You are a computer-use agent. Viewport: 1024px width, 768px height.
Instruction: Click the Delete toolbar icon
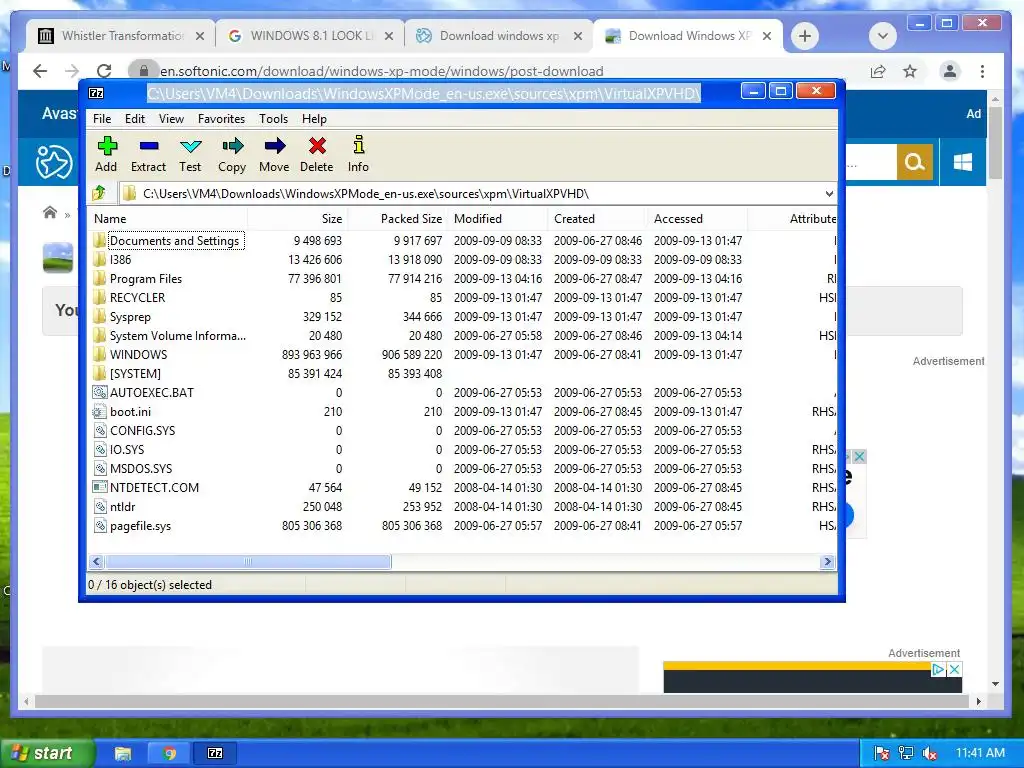[x=317, y=146]
